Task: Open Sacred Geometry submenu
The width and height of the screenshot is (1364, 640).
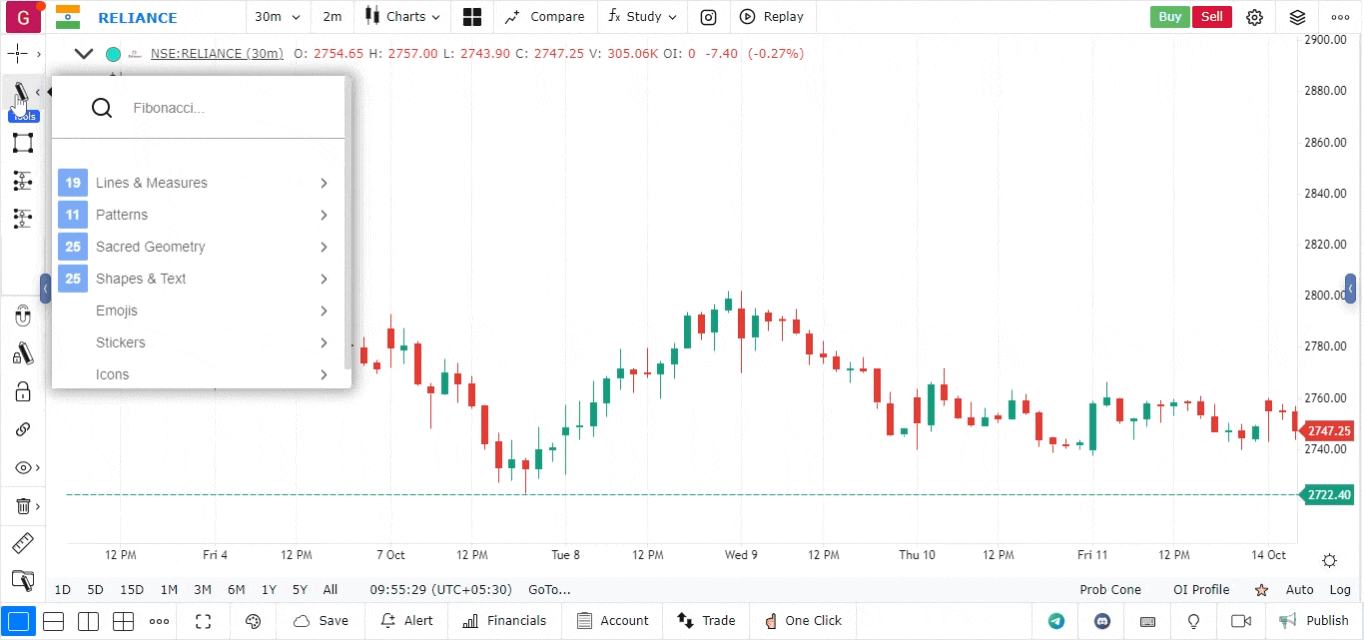Action: 195,247
